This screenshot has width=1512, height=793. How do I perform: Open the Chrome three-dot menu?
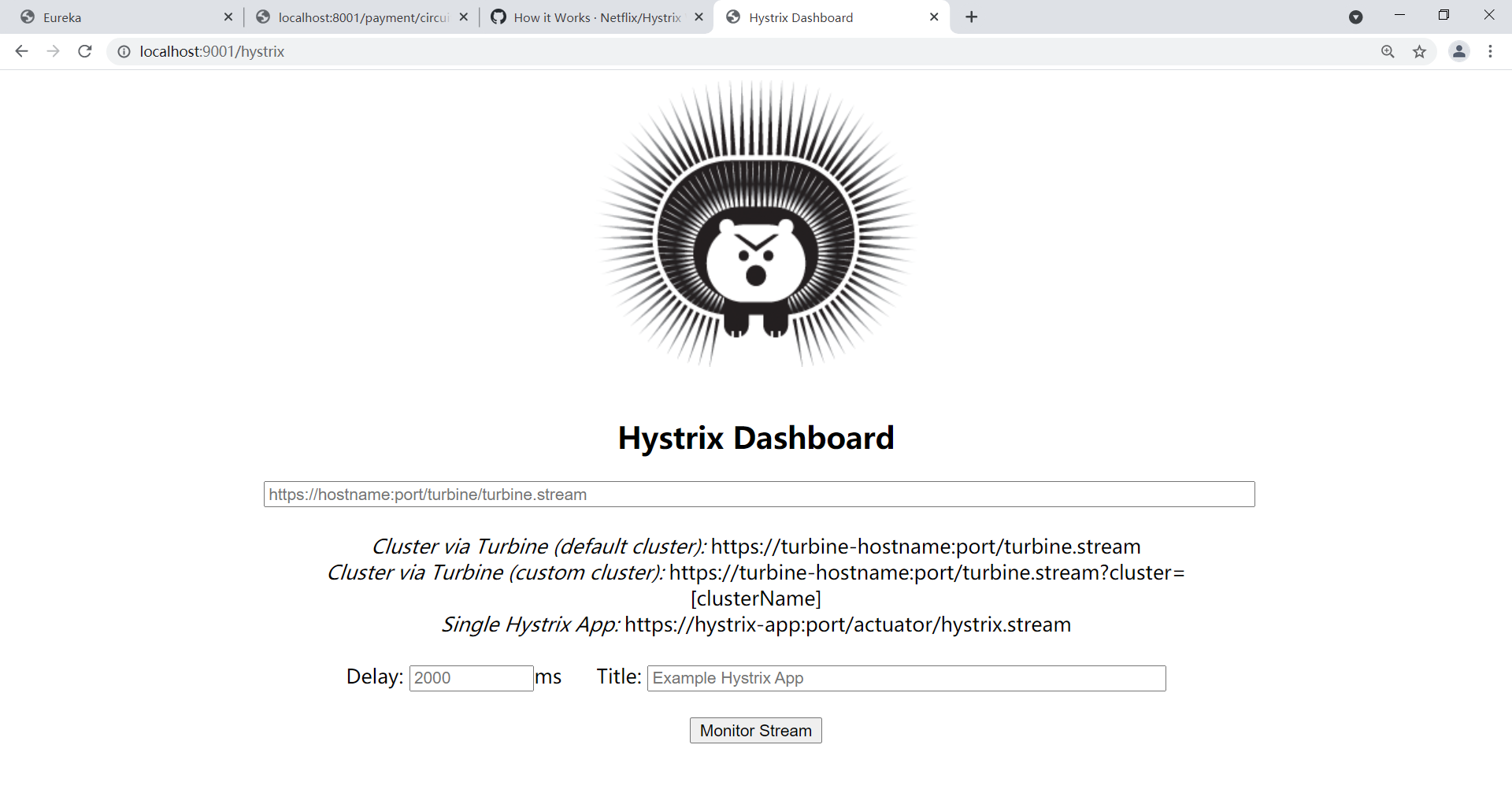click(x=1490, y=51)
